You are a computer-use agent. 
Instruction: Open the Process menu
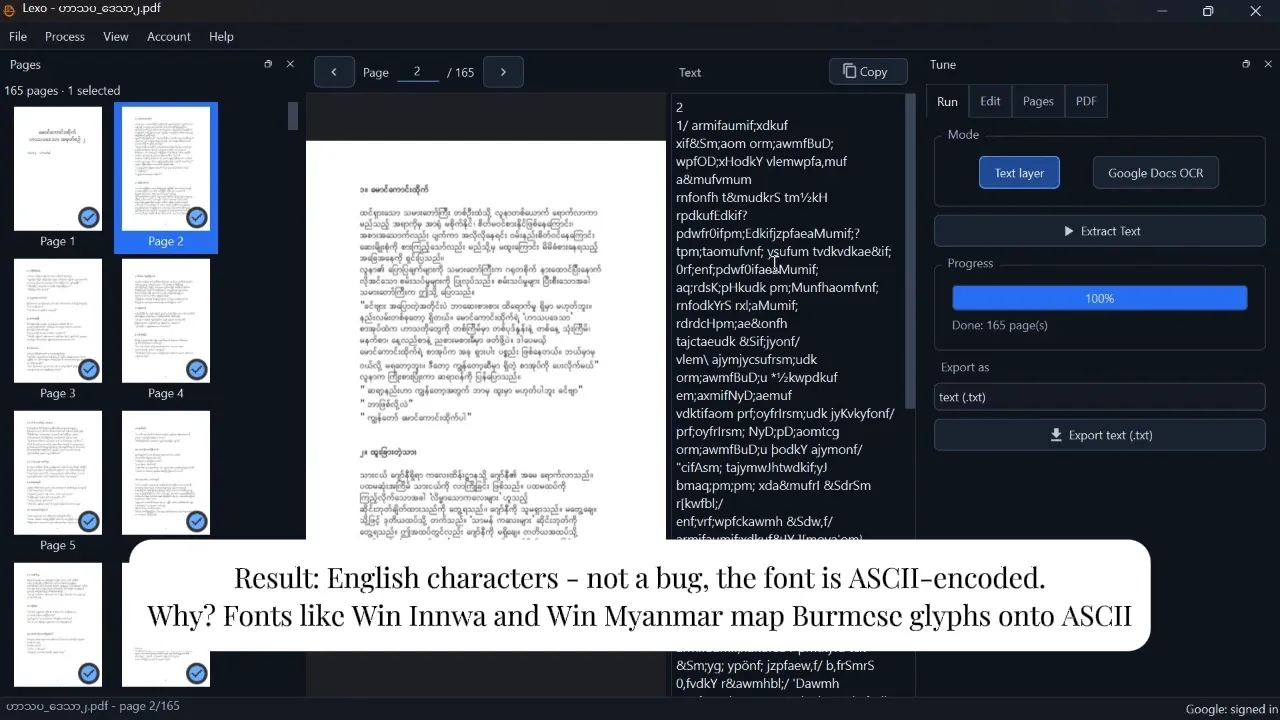pyautogui.click(x=65, y=37)
